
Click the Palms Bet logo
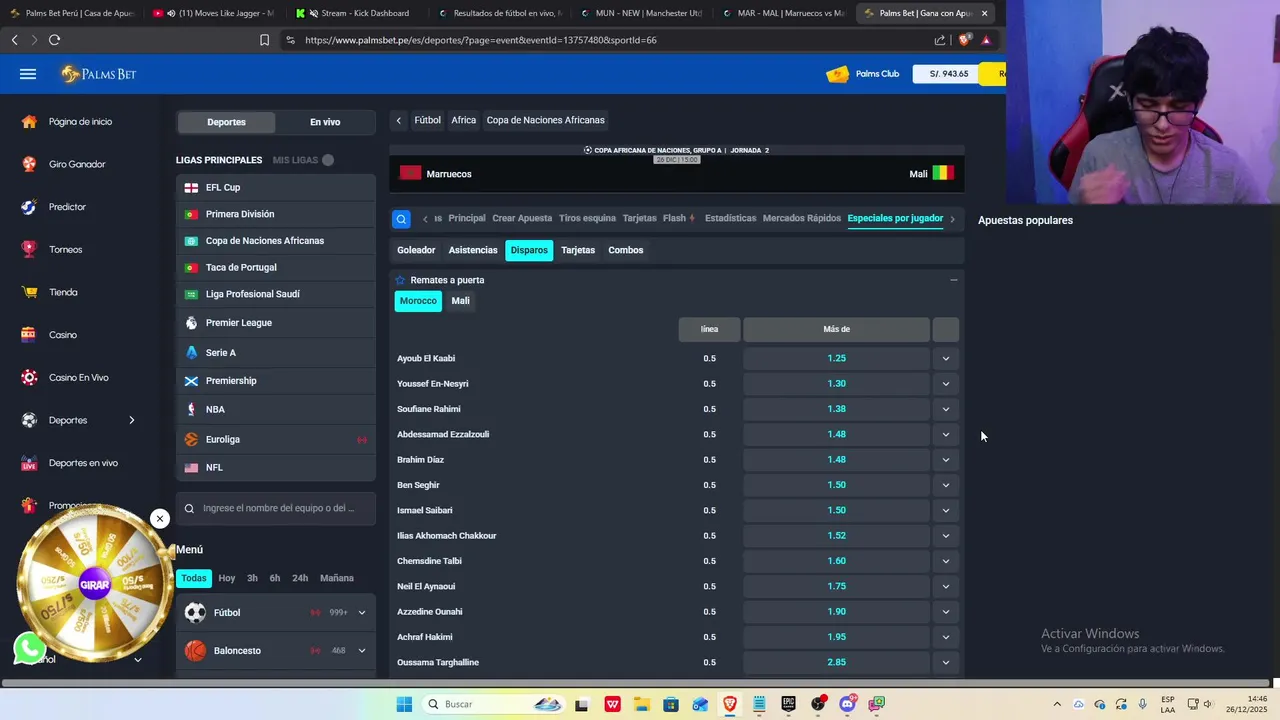(98, 74)
